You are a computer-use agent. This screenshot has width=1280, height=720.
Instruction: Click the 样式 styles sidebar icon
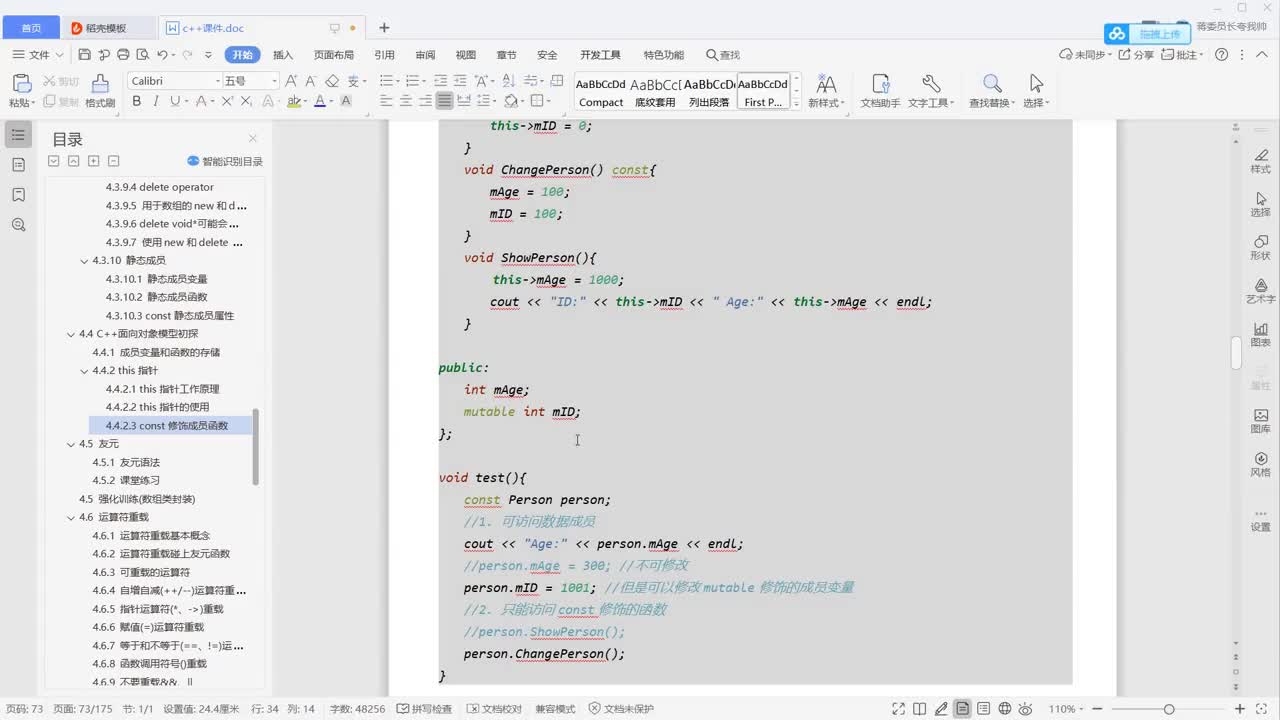coord(1260,161)
